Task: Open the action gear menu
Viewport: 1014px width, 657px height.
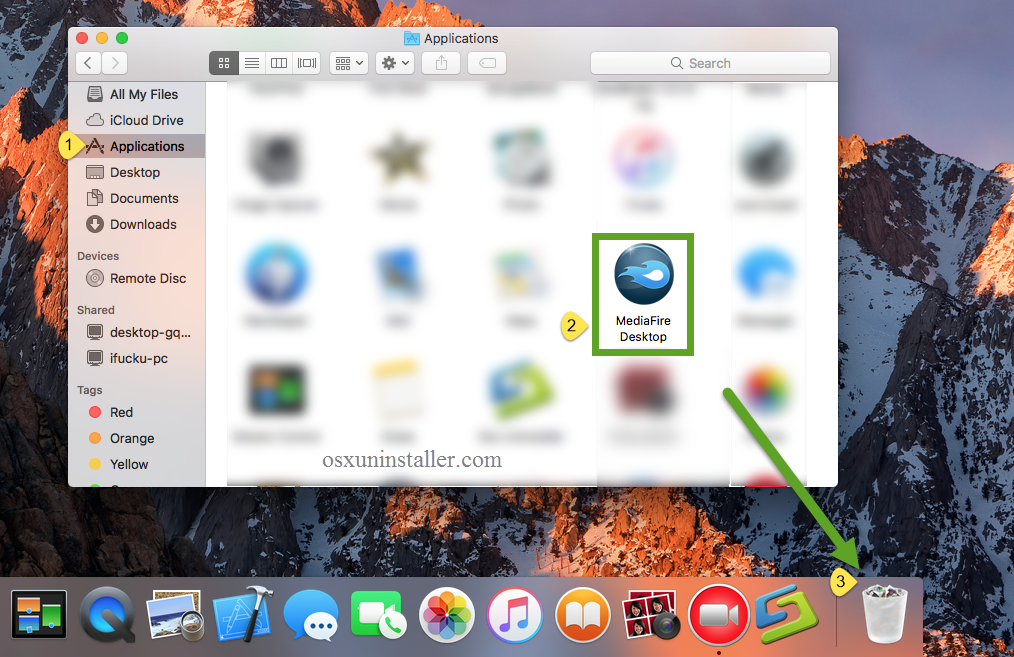Action: click(x=394, y=62)
